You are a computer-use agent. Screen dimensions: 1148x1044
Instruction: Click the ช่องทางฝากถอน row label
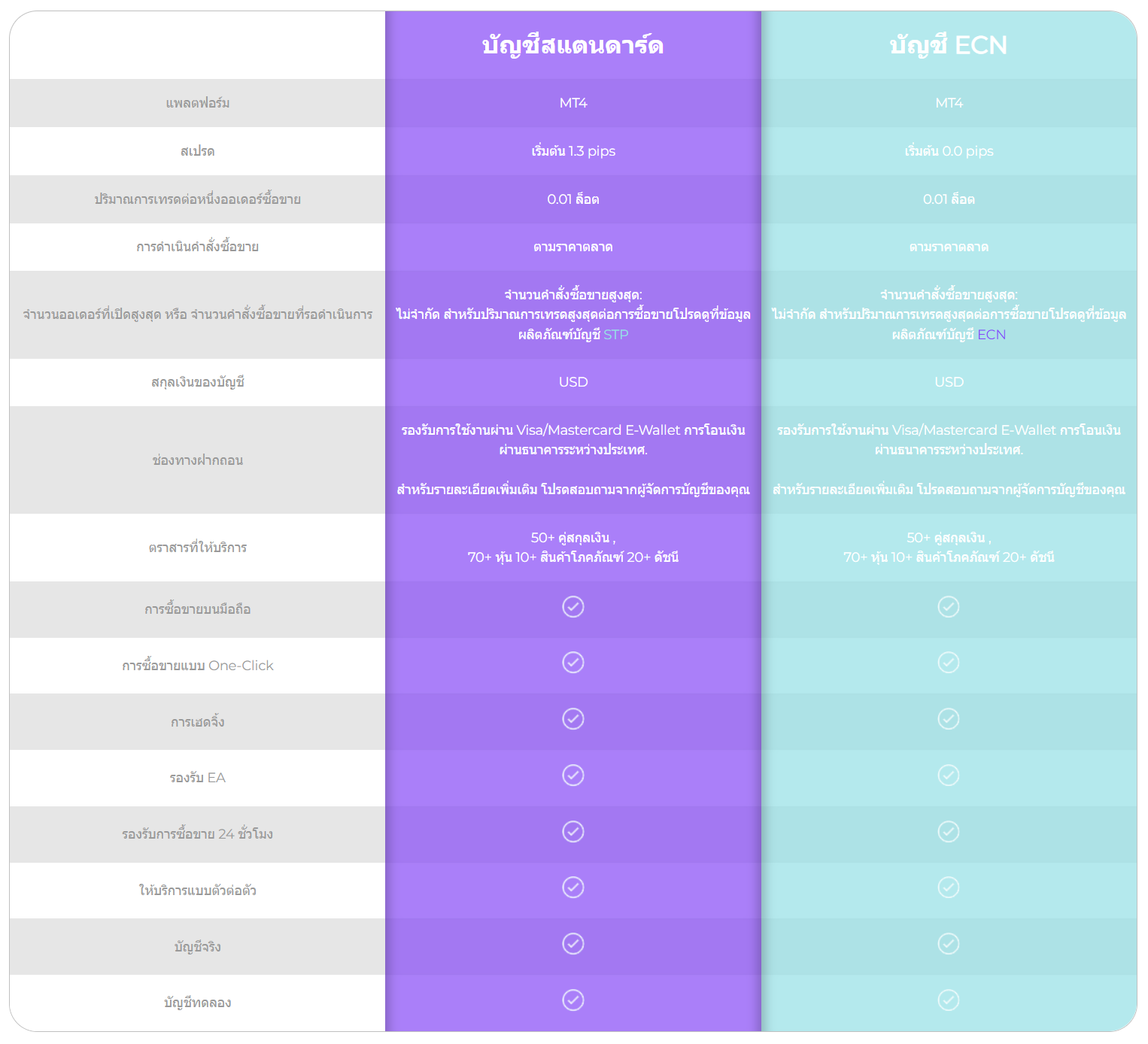point(197,460)
